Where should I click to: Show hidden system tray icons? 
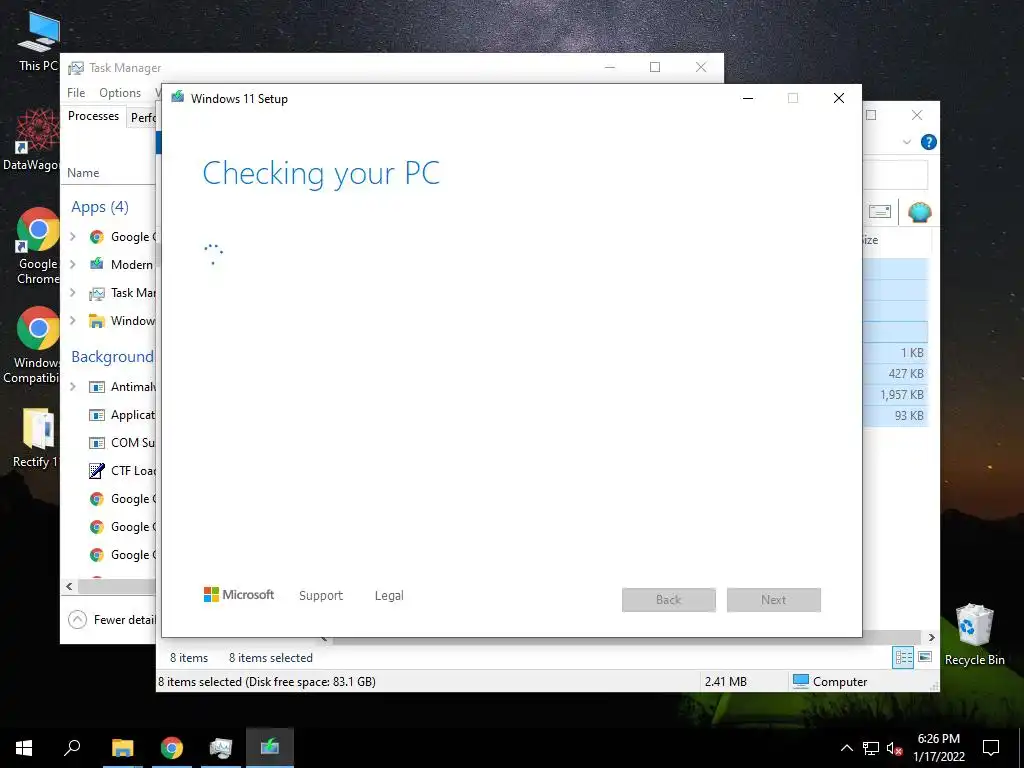coord(846,748)
